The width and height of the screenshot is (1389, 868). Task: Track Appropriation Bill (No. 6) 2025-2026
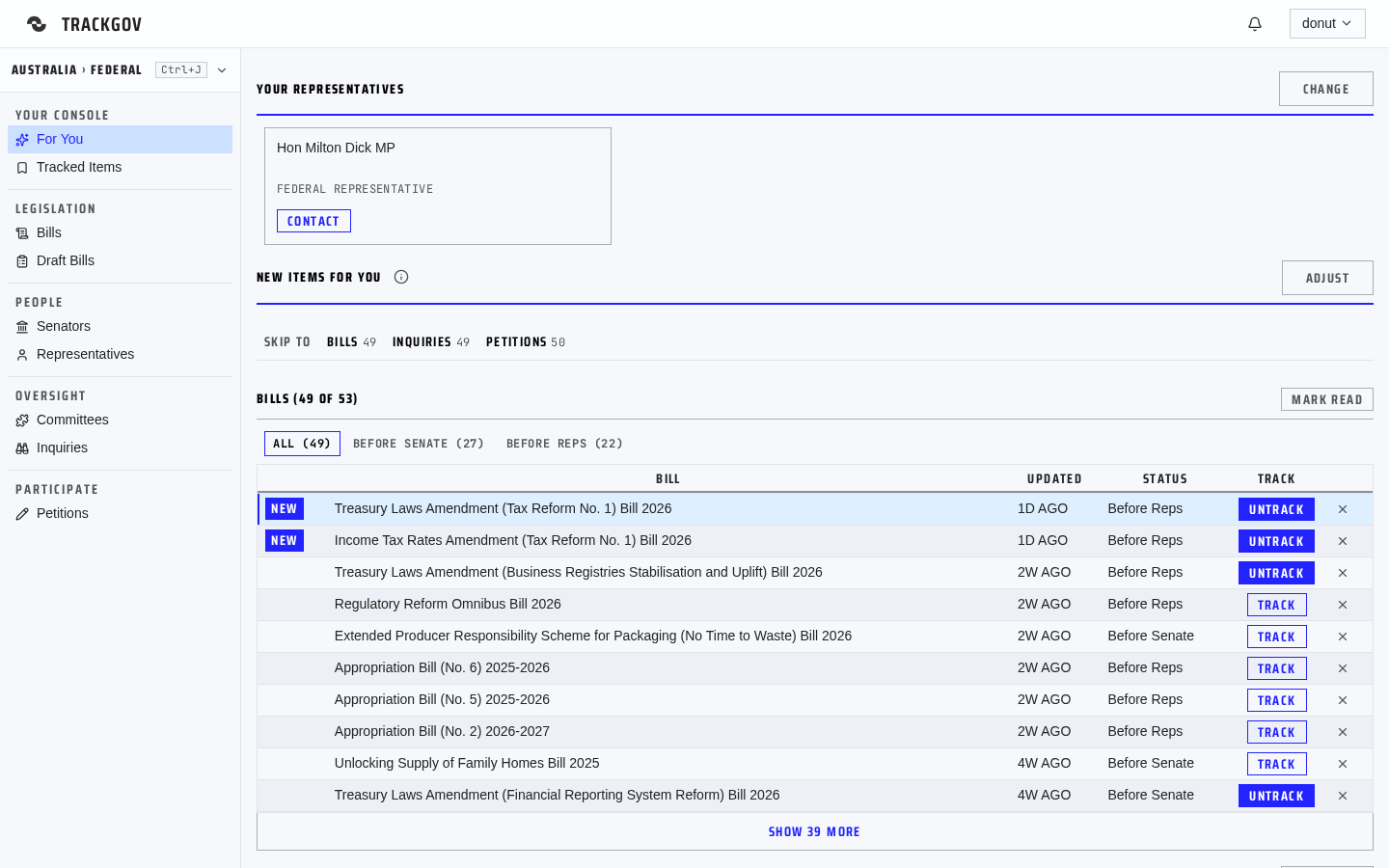click(x=1276, y=668)
